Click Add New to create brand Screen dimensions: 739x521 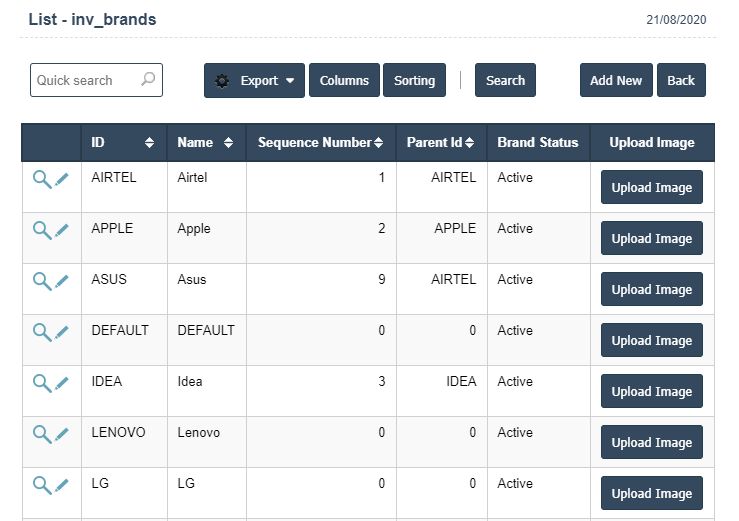pos(616,81)
